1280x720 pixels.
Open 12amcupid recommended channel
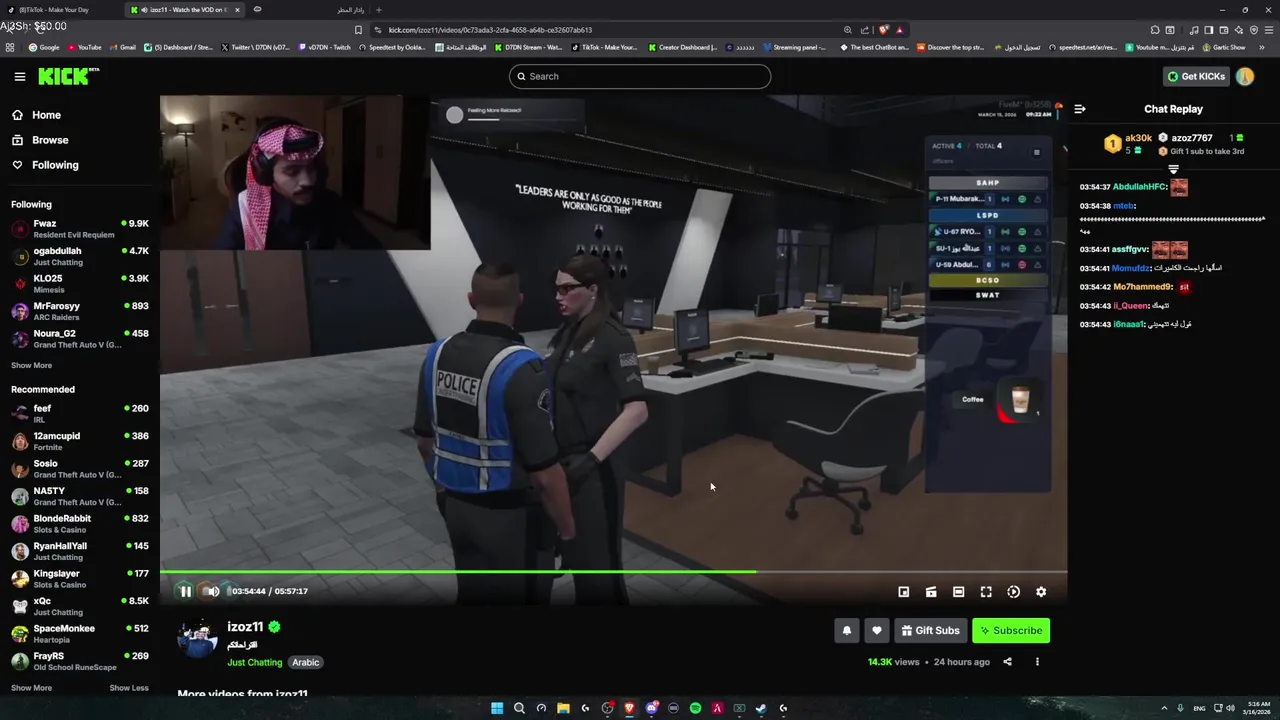click(x=80, y=441)
